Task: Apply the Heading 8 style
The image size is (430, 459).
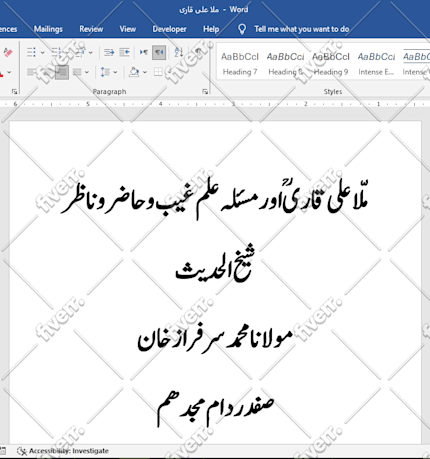Action: [286, 64]
